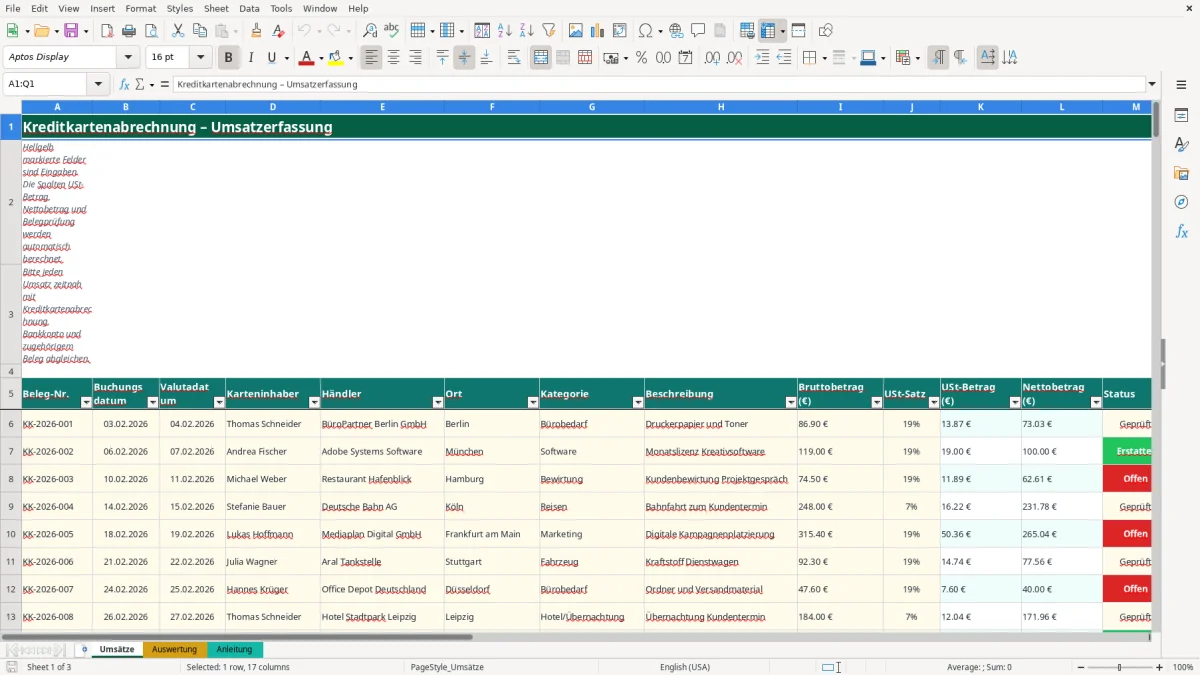Open the Format menu
Viewport: 1200px width, 675px height.
[140, 8]
